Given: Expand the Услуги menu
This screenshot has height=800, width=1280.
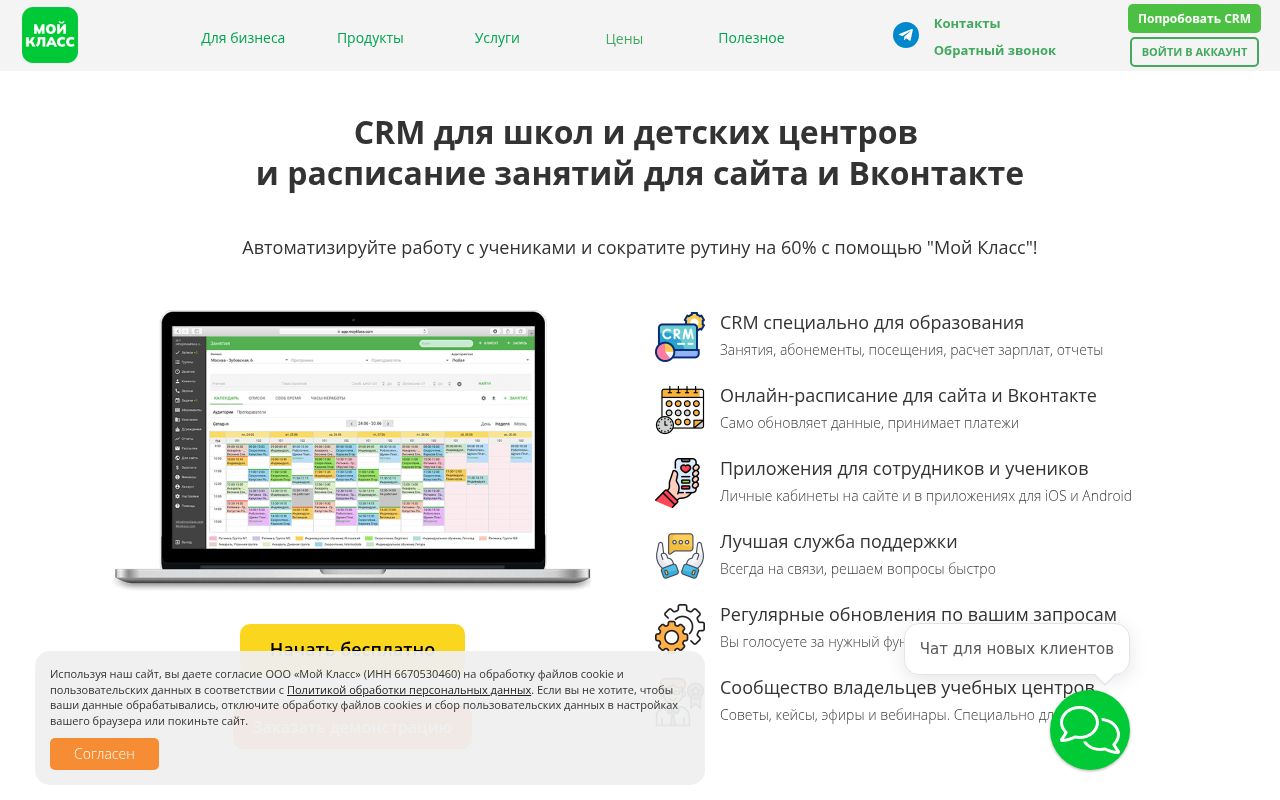Looking at the screenshot, I should pos(497,38).
